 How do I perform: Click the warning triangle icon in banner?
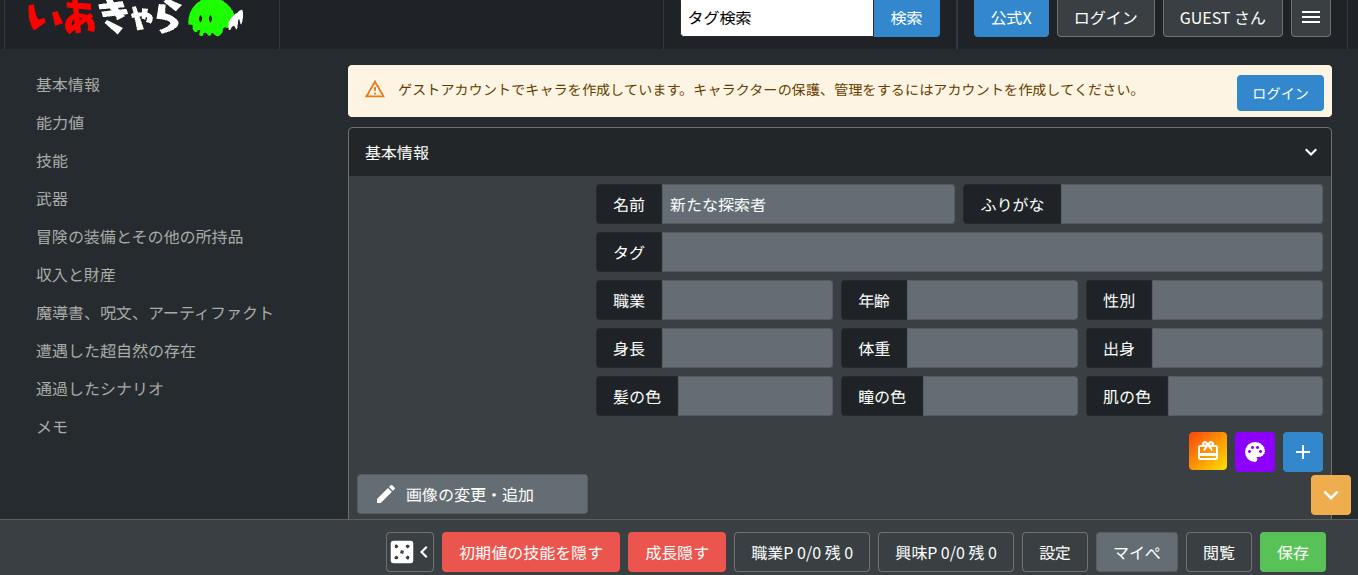tap(375, 90)
